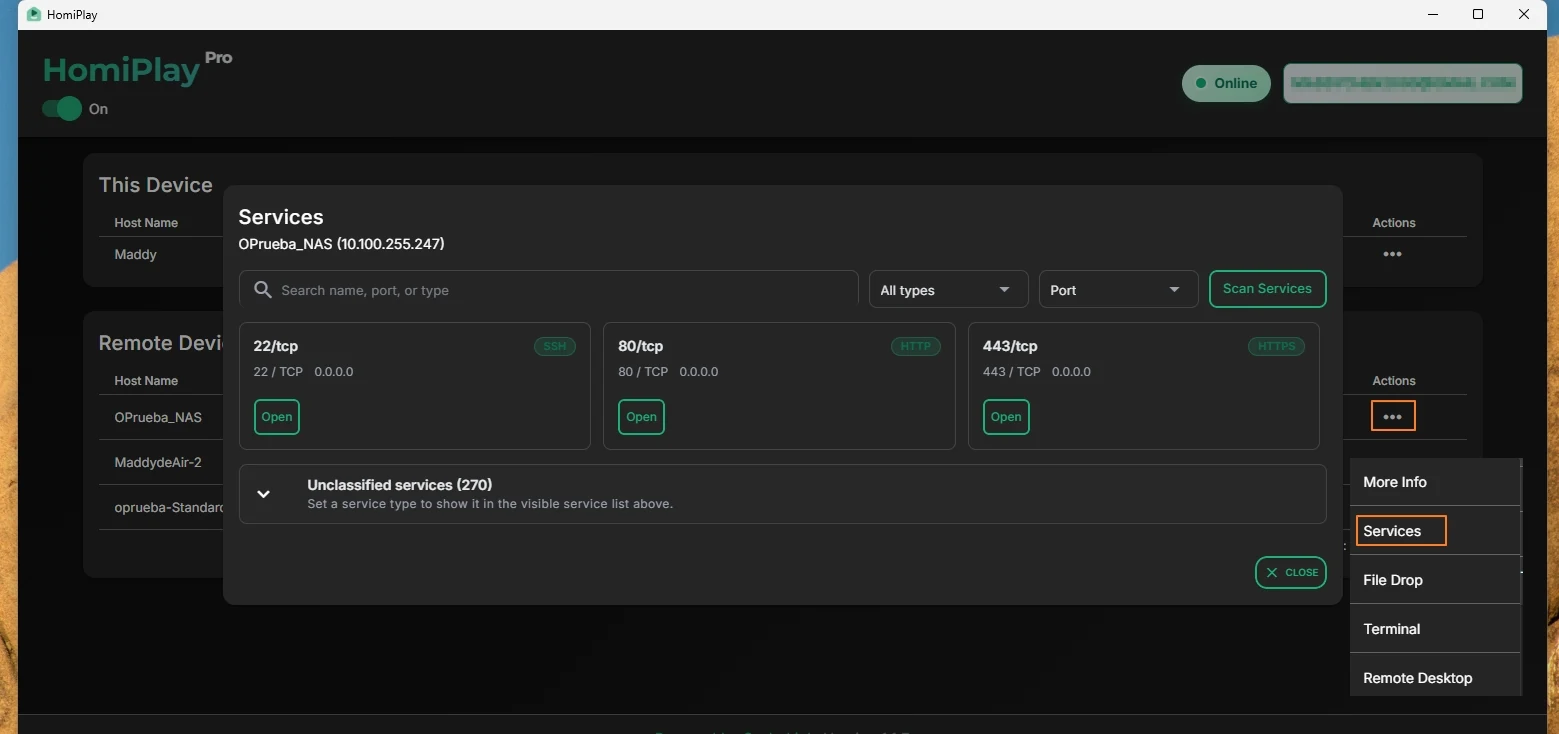
Task: Click the HTTP type badge
Action: pyautogui.click(x=915, y=347)
